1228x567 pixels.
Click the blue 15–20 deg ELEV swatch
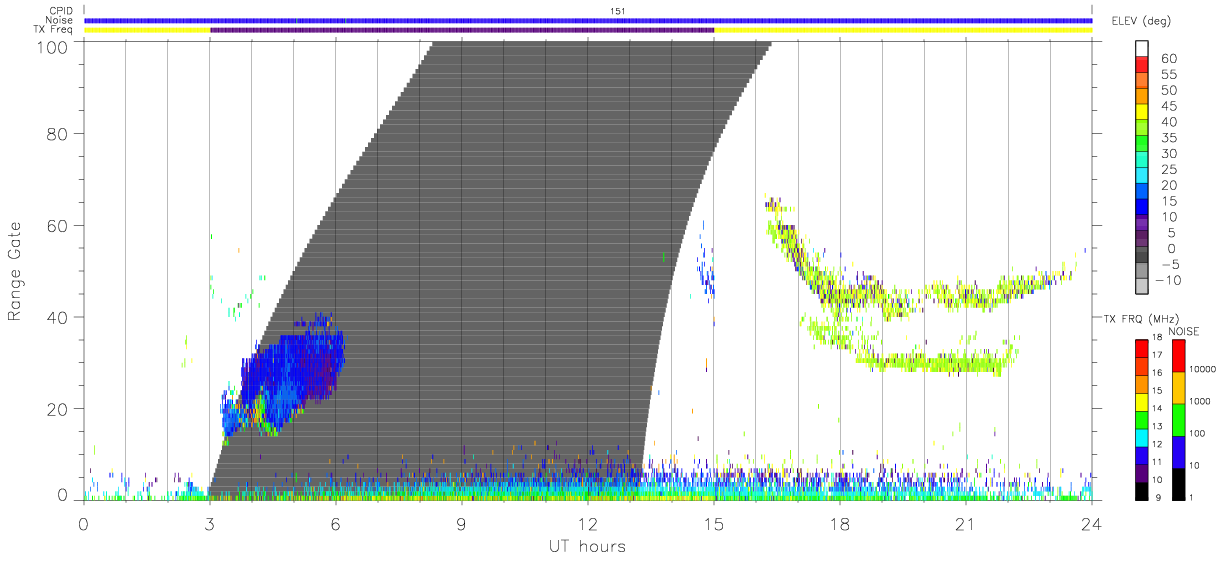(1143, 192)
